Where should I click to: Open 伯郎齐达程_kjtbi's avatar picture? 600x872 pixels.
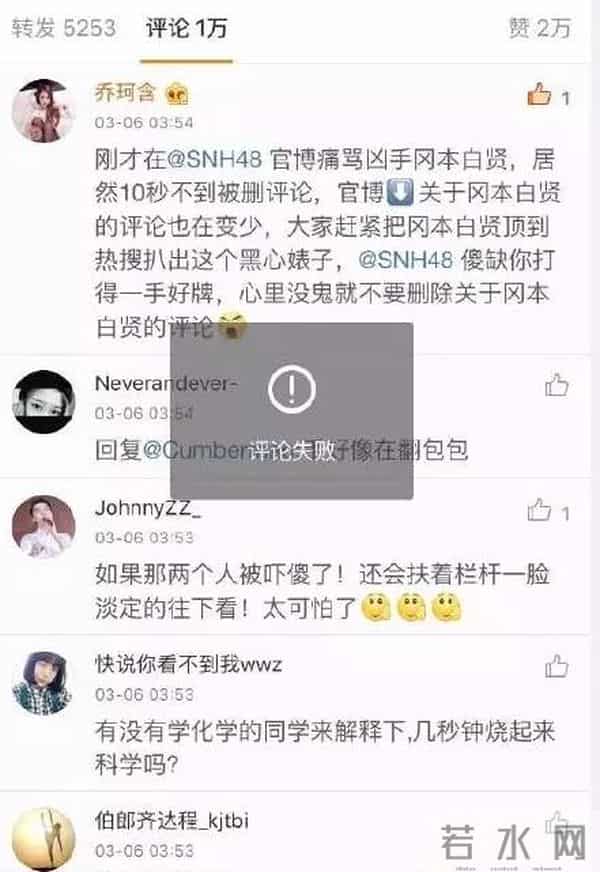(43, 839)
